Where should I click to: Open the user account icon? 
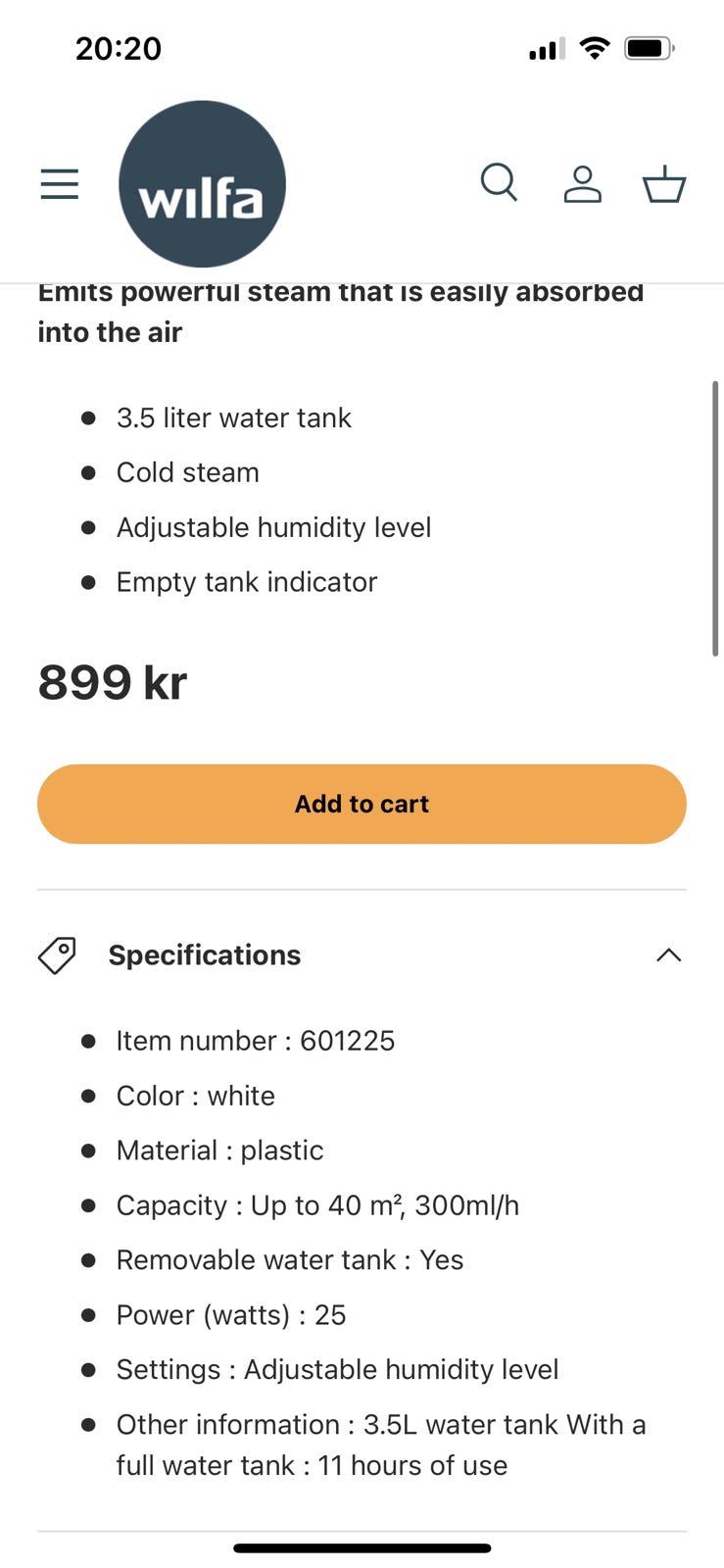(582, 183)
